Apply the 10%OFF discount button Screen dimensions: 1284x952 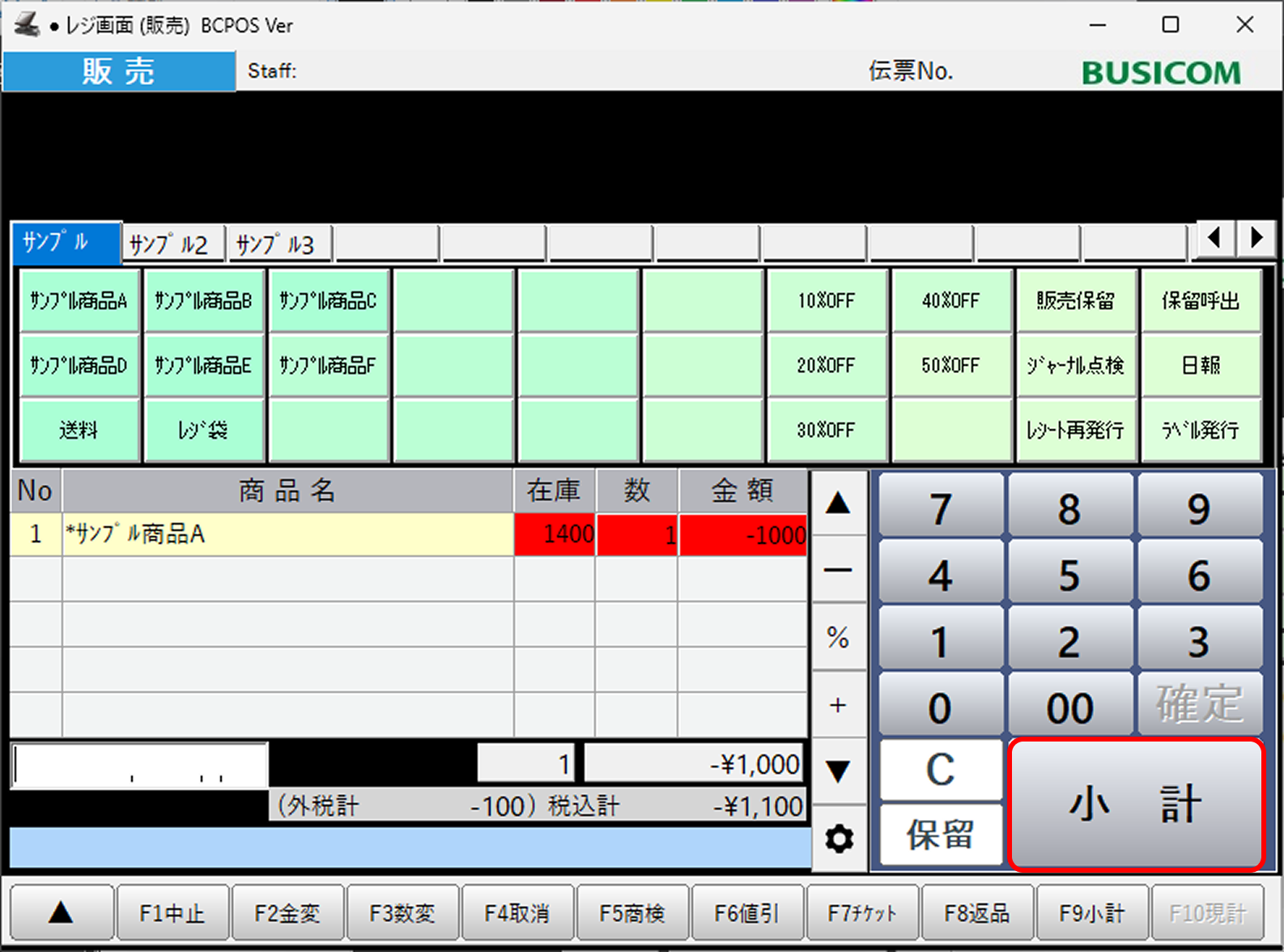pos(826,301)
